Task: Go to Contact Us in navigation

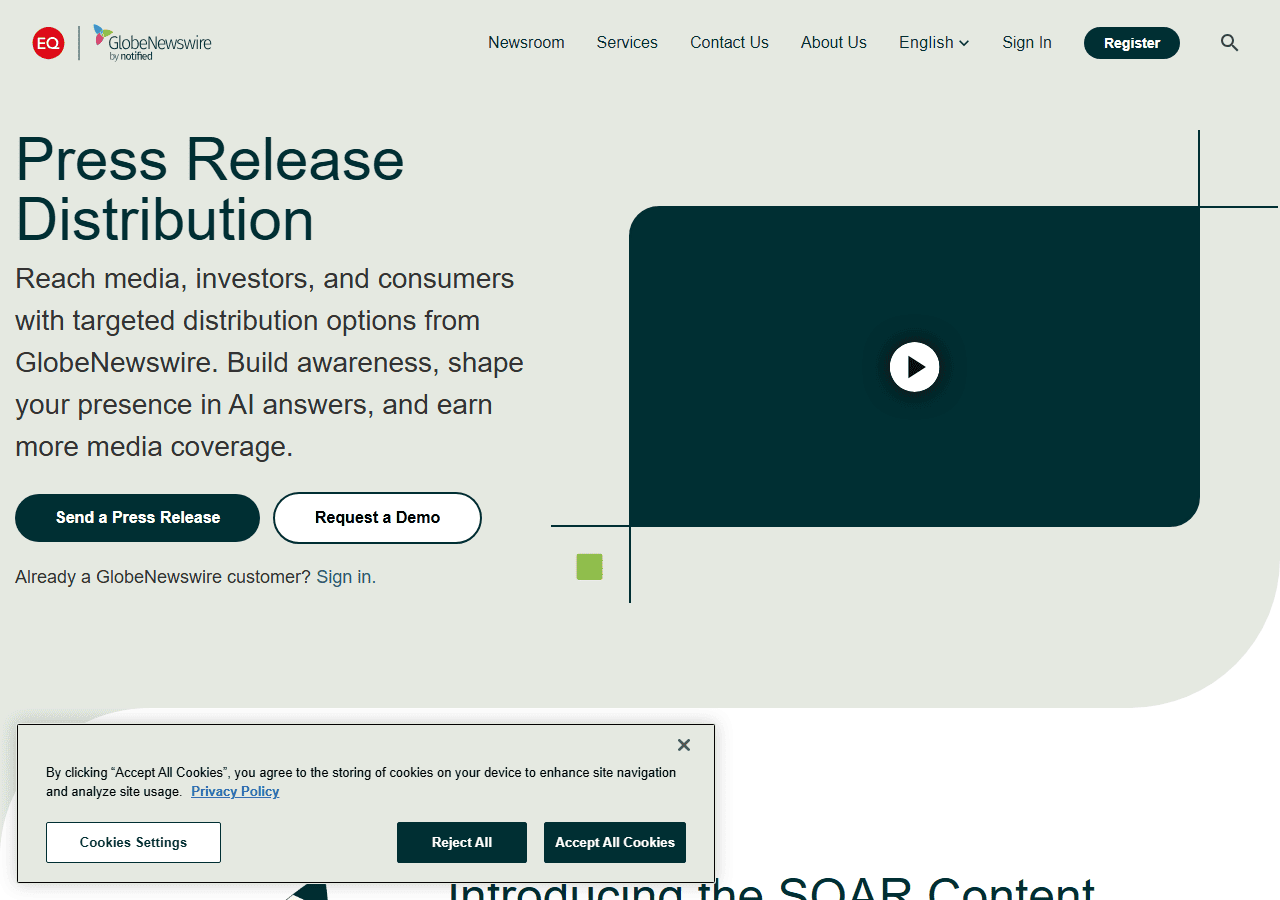Action: [729, 43]
